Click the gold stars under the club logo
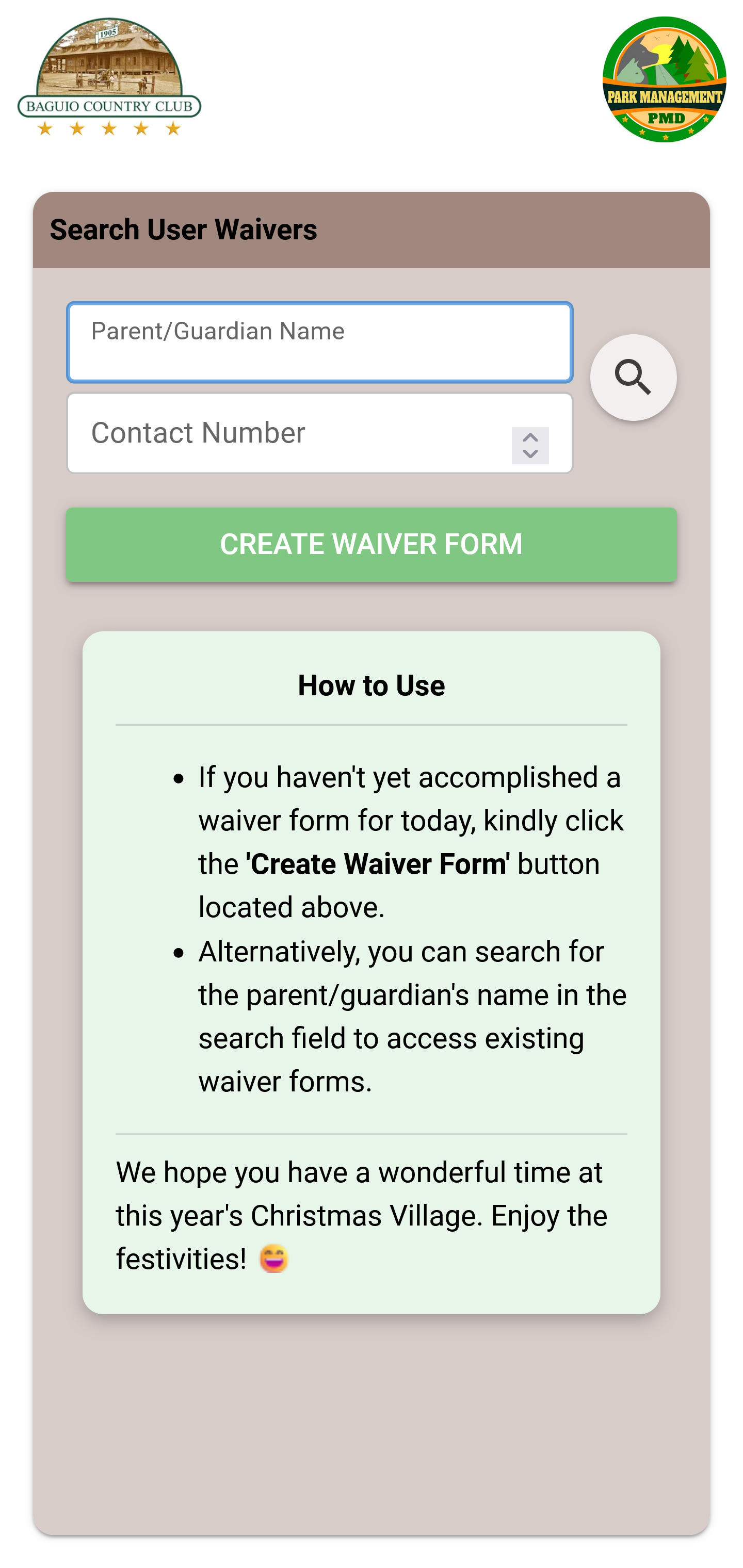 point(109,128)
